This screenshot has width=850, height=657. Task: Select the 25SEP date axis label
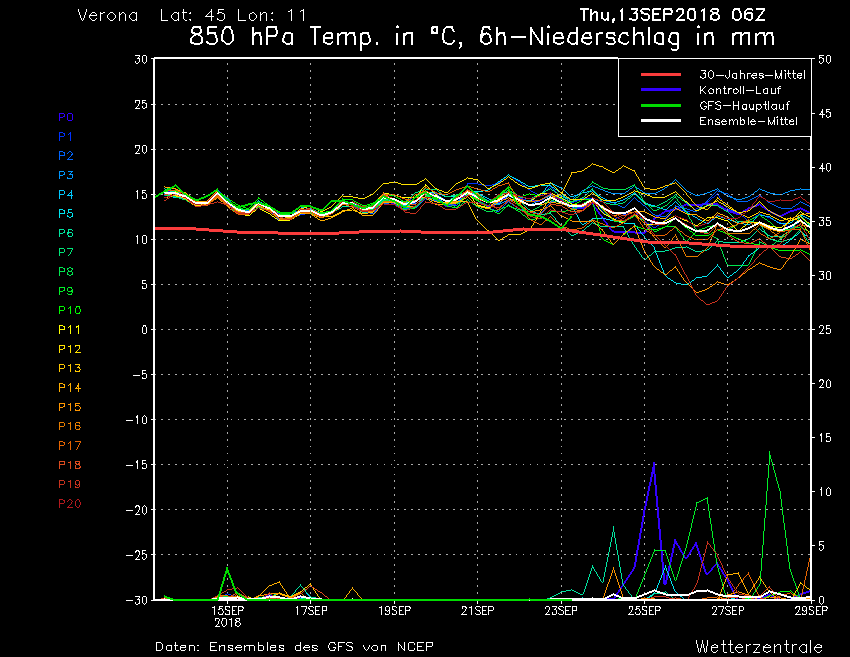(644, 610)
